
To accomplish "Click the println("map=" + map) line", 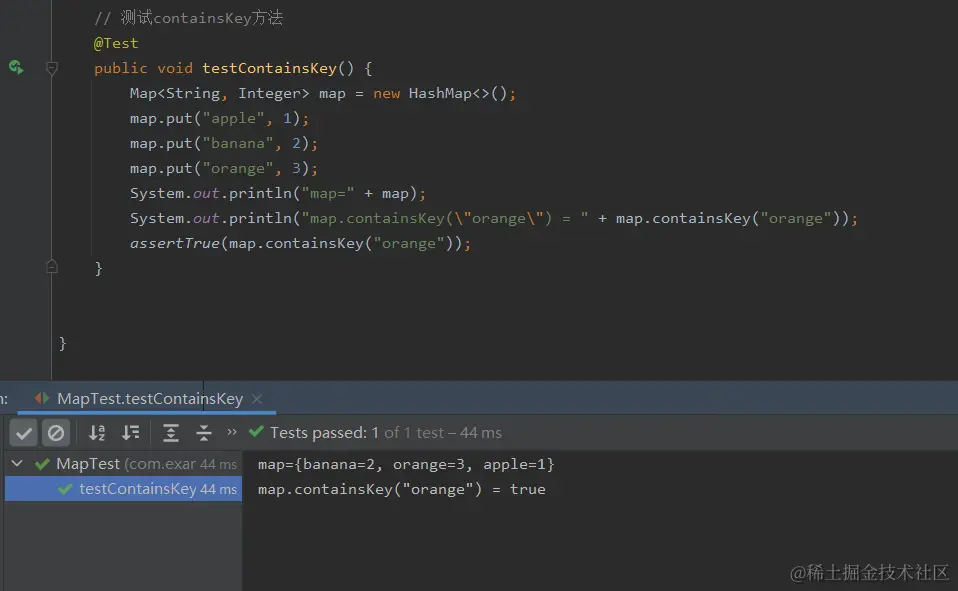I will (x=277, y=193).
